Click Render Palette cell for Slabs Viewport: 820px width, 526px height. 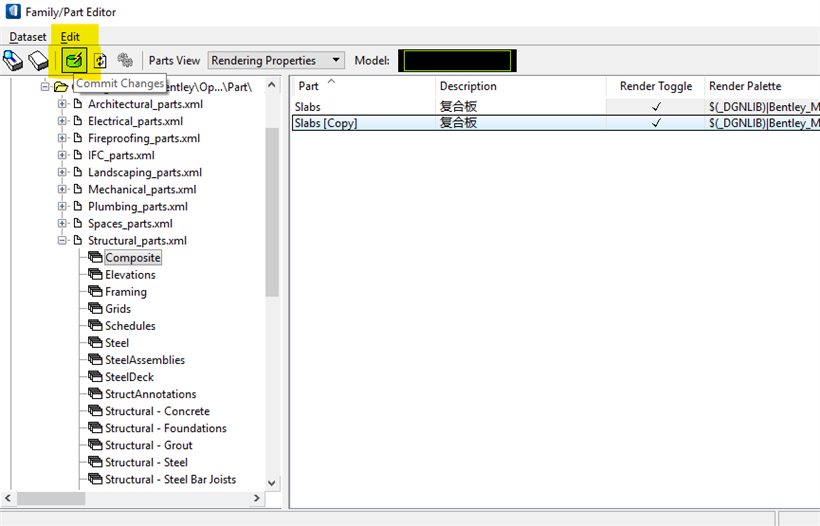point(762,107)
